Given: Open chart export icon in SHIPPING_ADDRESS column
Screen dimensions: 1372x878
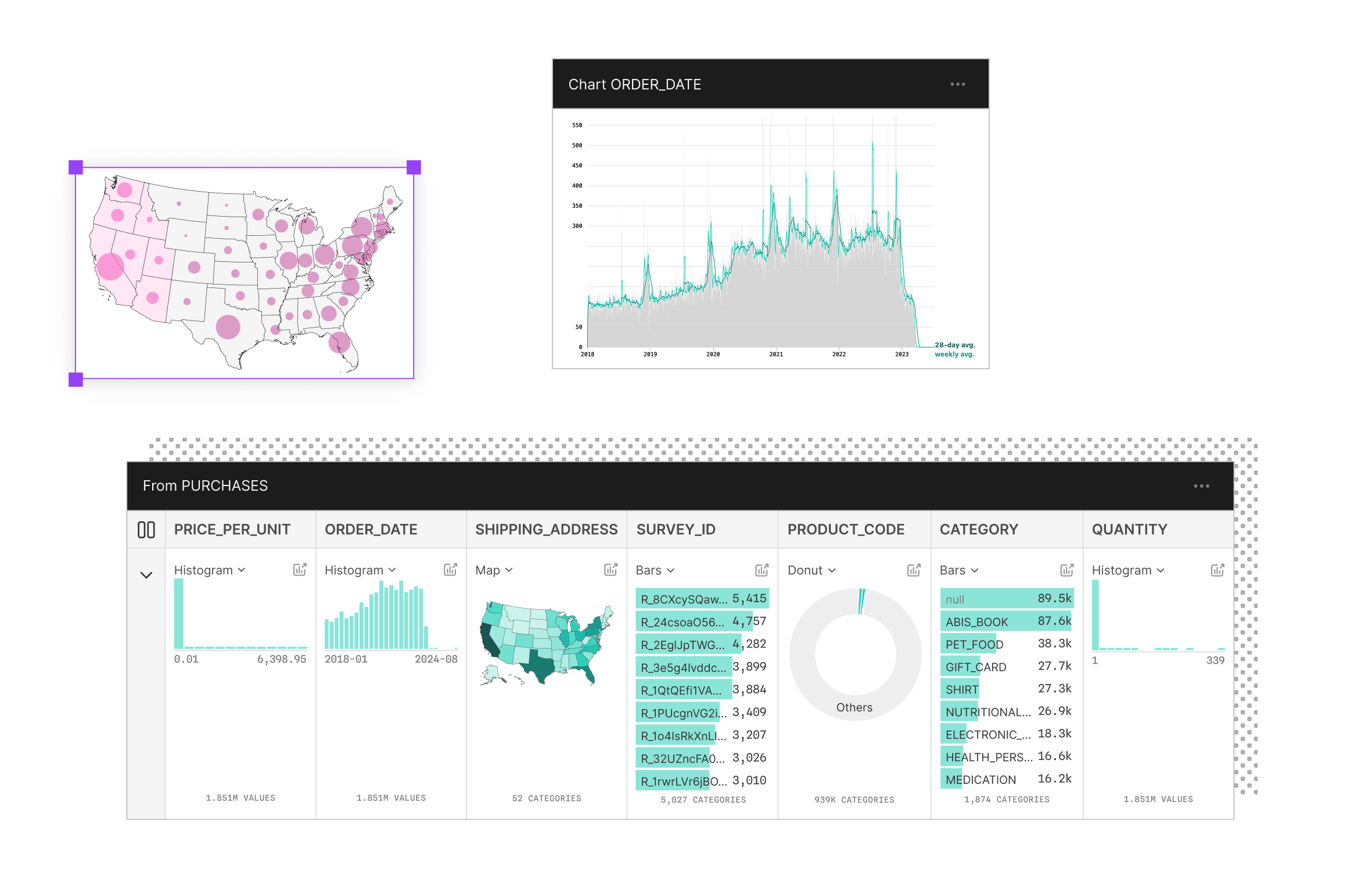Looking at the screenshot, I should [x=610, y=570].
